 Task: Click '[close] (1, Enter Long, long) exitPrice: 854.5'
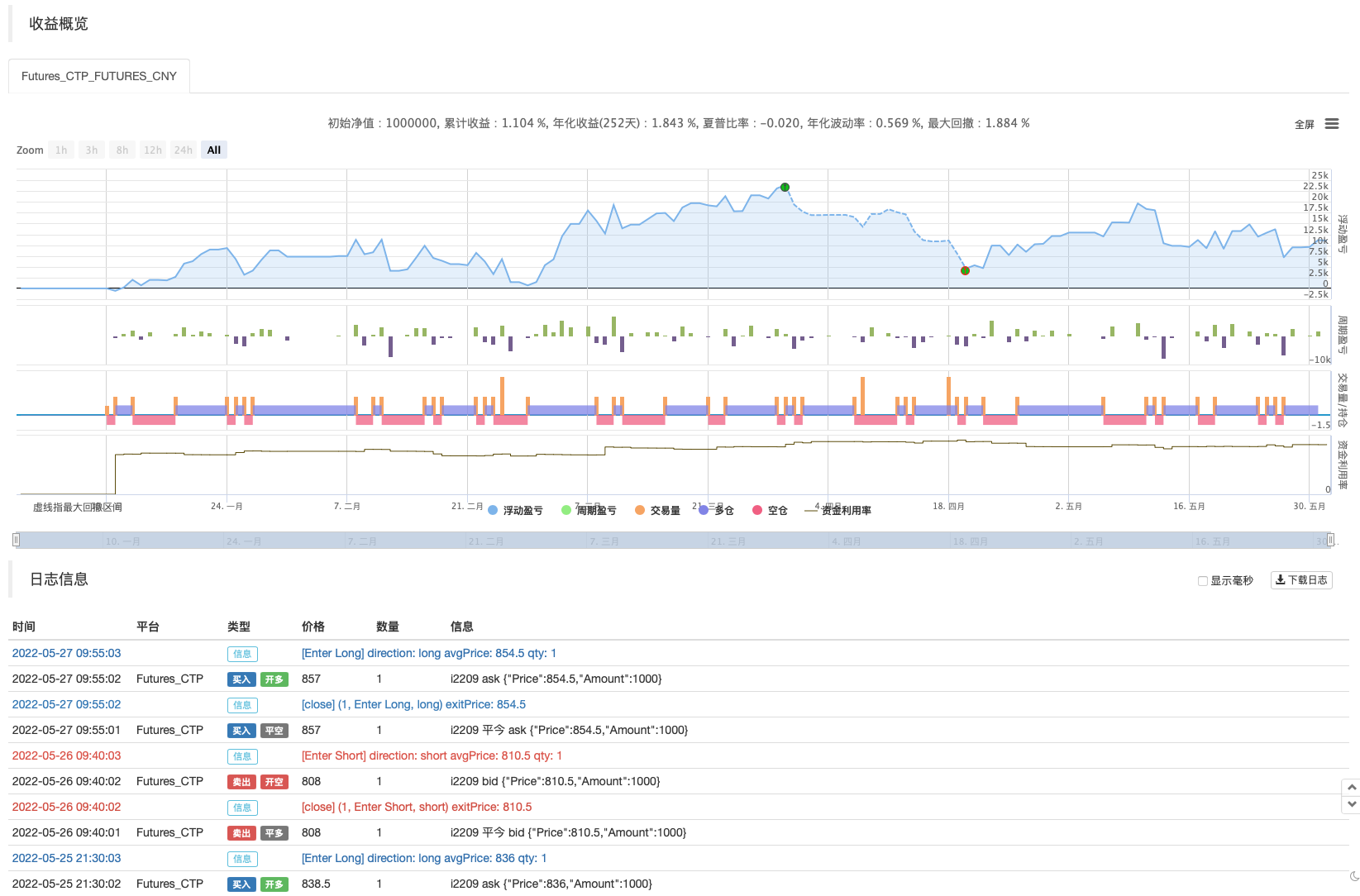point(413,704)
